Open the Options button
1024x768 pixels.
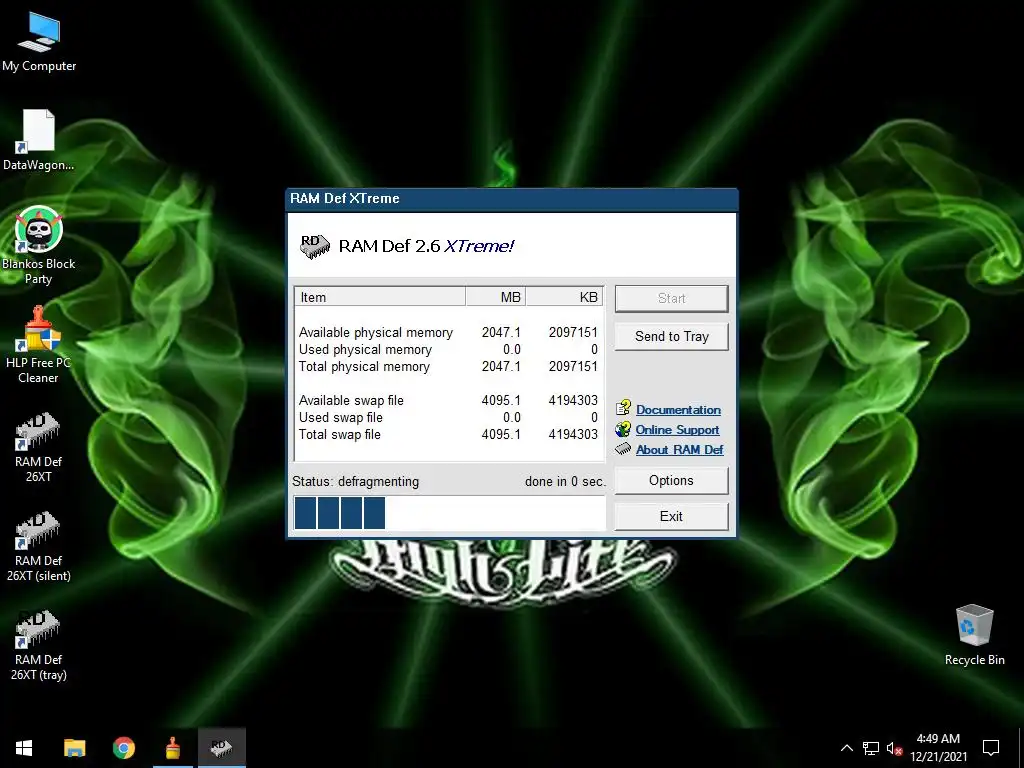[x=671, y=481]
